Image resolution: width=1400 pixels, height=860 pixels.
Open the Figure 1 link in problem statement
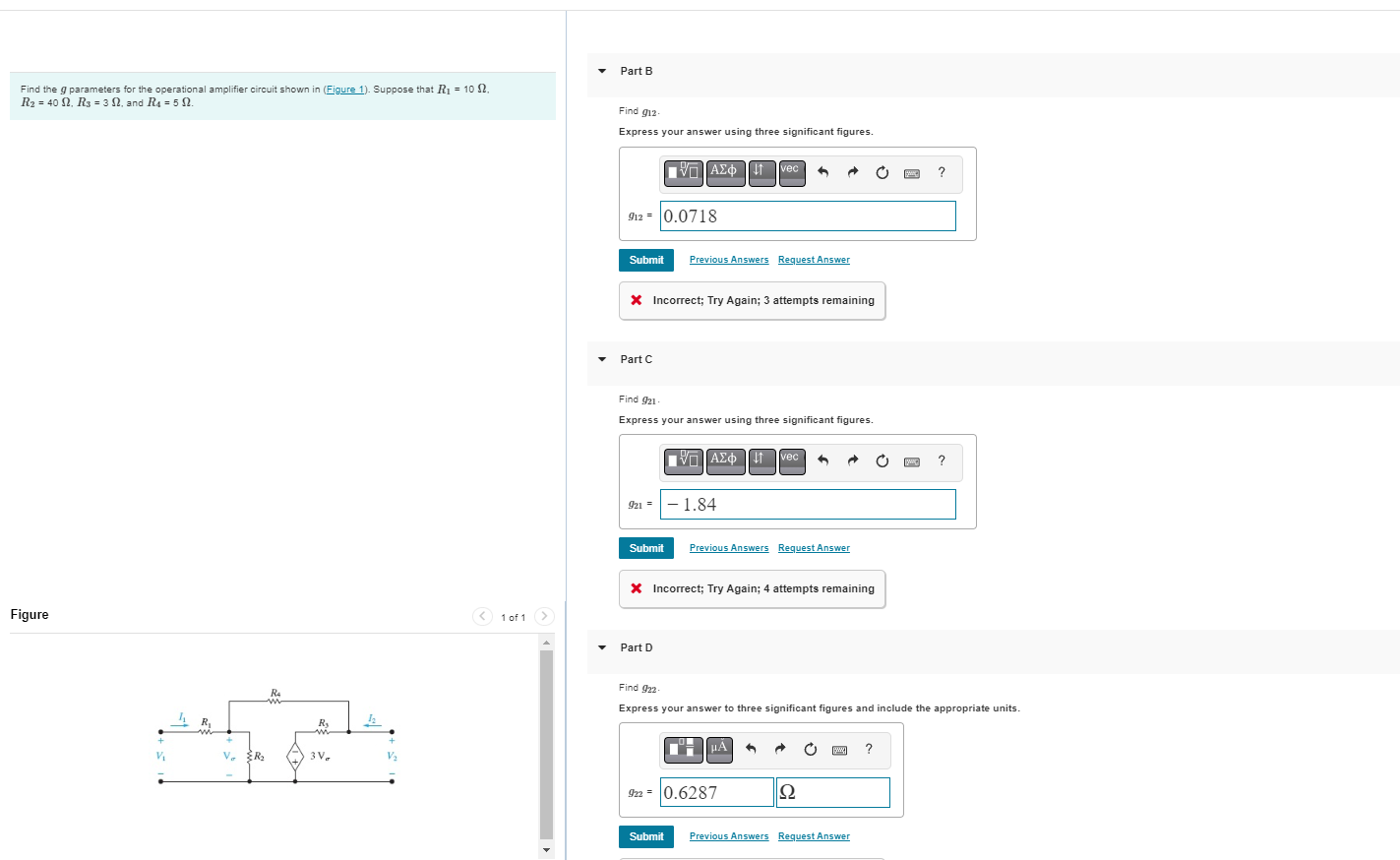tap(344, 89)
